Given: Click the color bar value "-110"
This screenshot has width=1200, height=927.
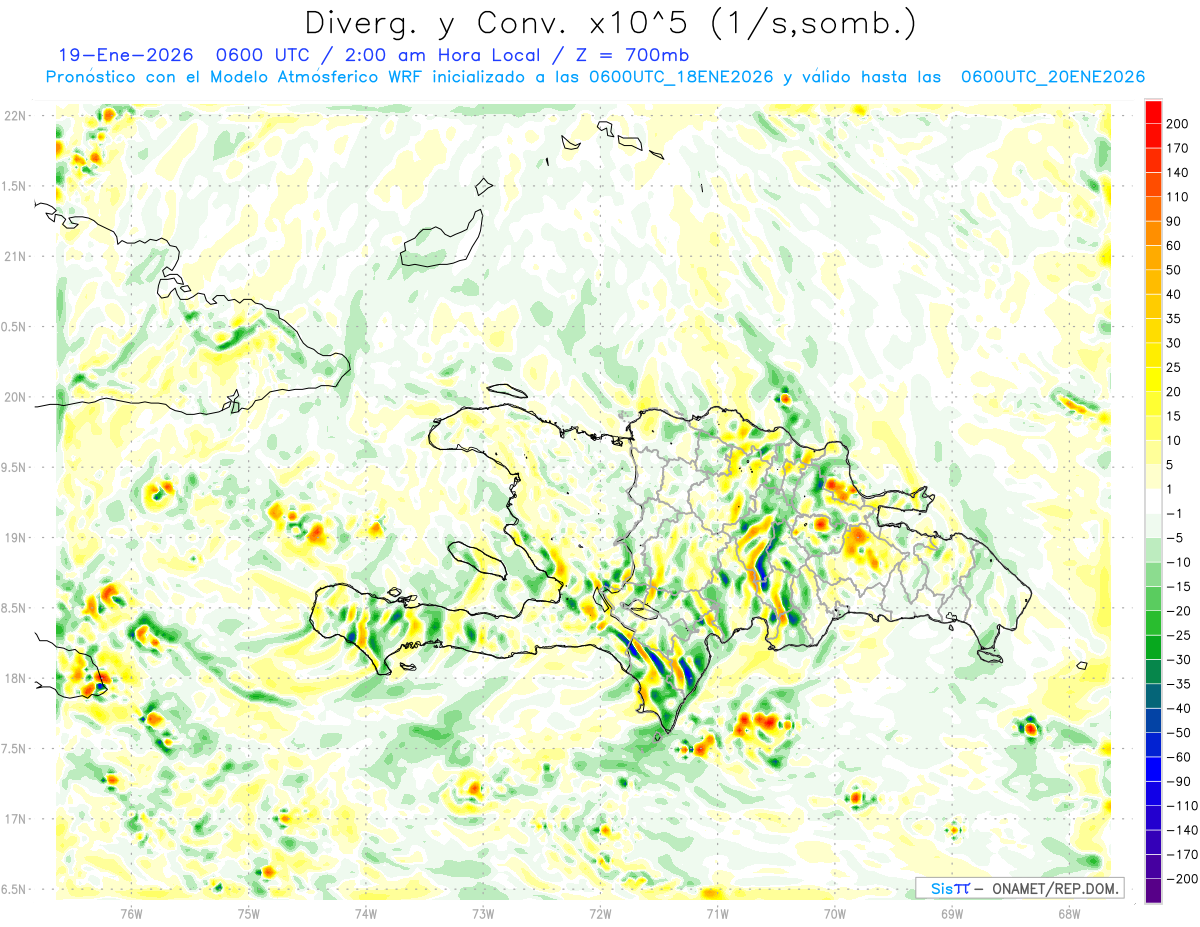Looking at the screenshot, I should pyautogui.click(x=1180, y=805).
